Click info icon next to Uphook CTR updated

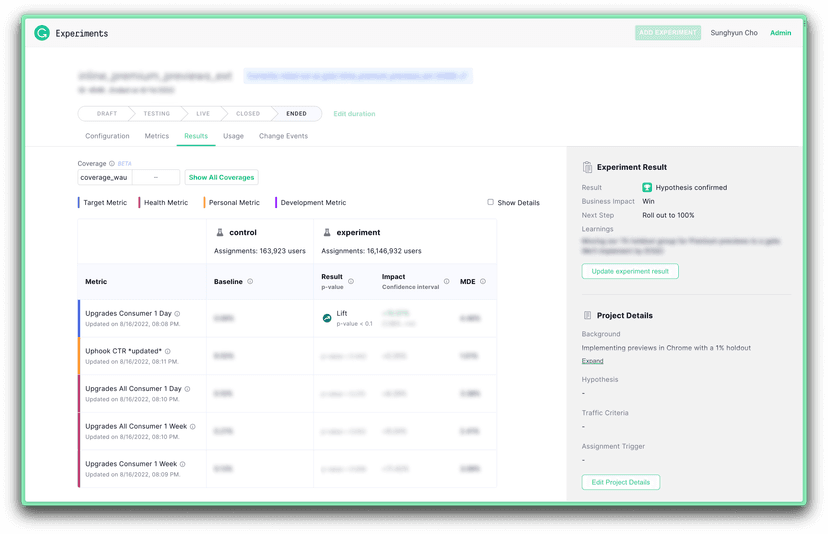(167, 351)
